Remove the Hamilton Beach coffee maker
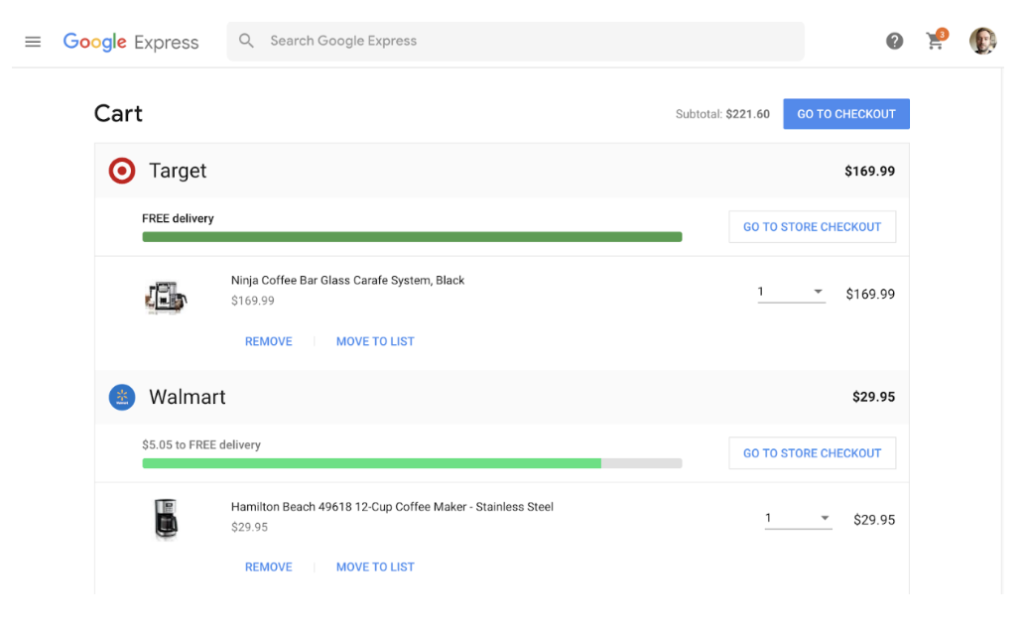Image resolution: width=1024 pixels, height=623 pixels. pyautogui.click(x=268, y=567)
